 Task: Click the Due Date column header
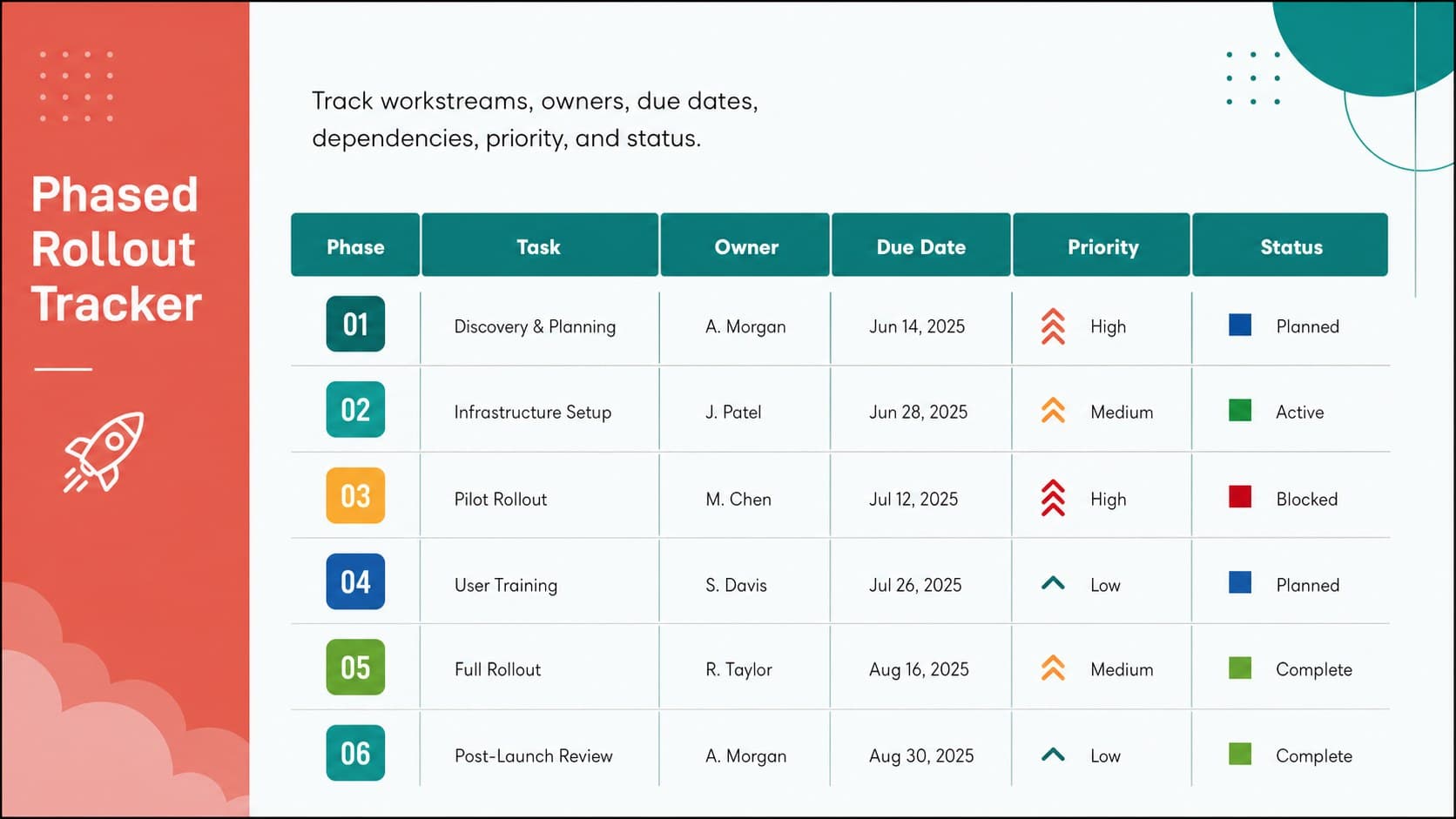[921, 245]
